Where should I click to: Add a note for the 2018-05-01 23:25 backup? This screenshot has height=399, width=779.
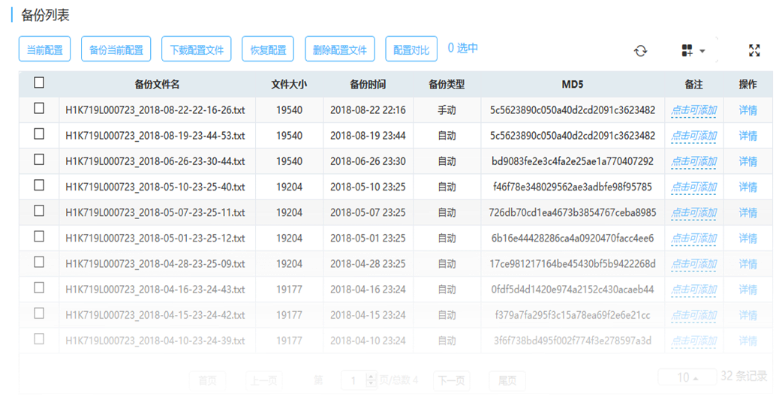[694, 239]
